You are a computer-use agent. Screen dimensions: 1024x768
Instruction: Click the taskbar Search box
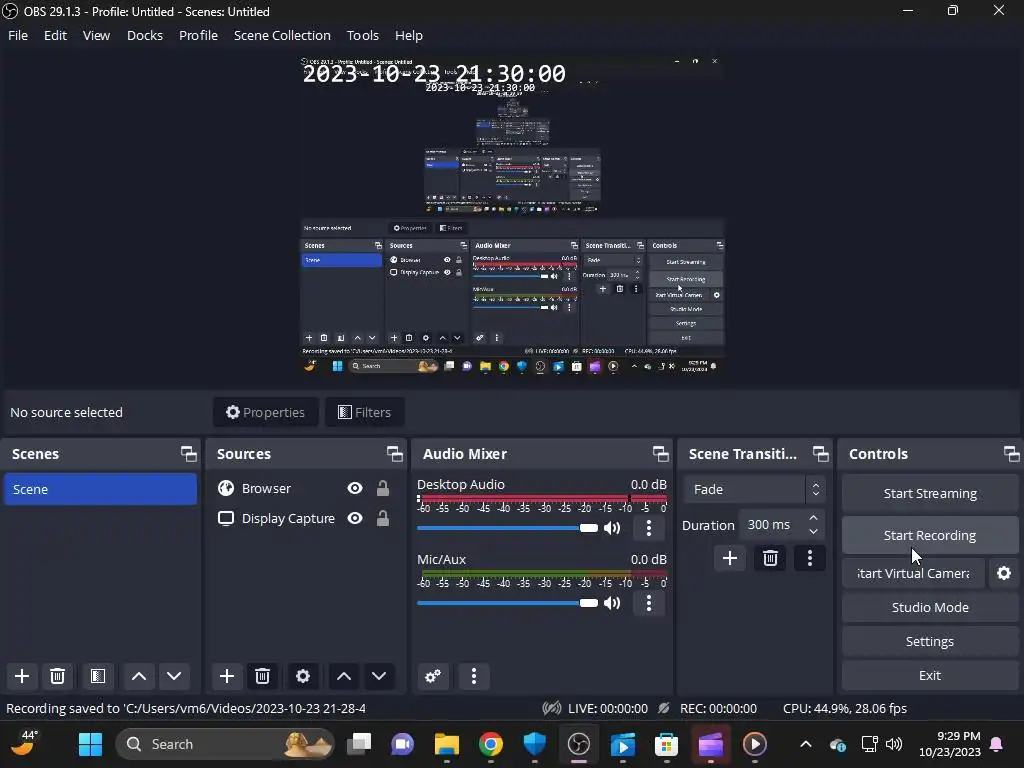pos(224,744)
